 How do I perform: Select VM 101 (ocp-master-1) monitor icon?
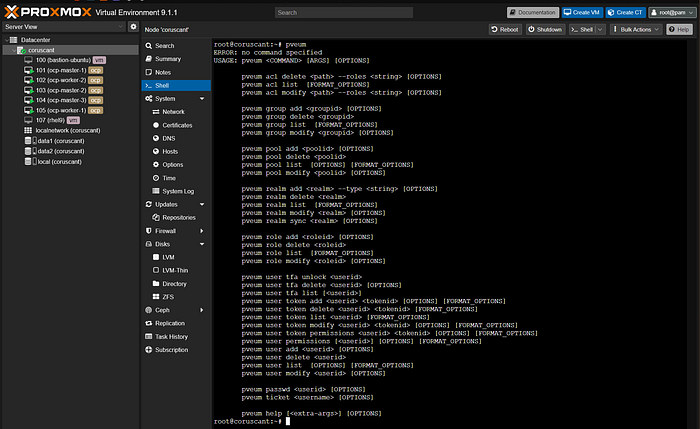[28, 72]
